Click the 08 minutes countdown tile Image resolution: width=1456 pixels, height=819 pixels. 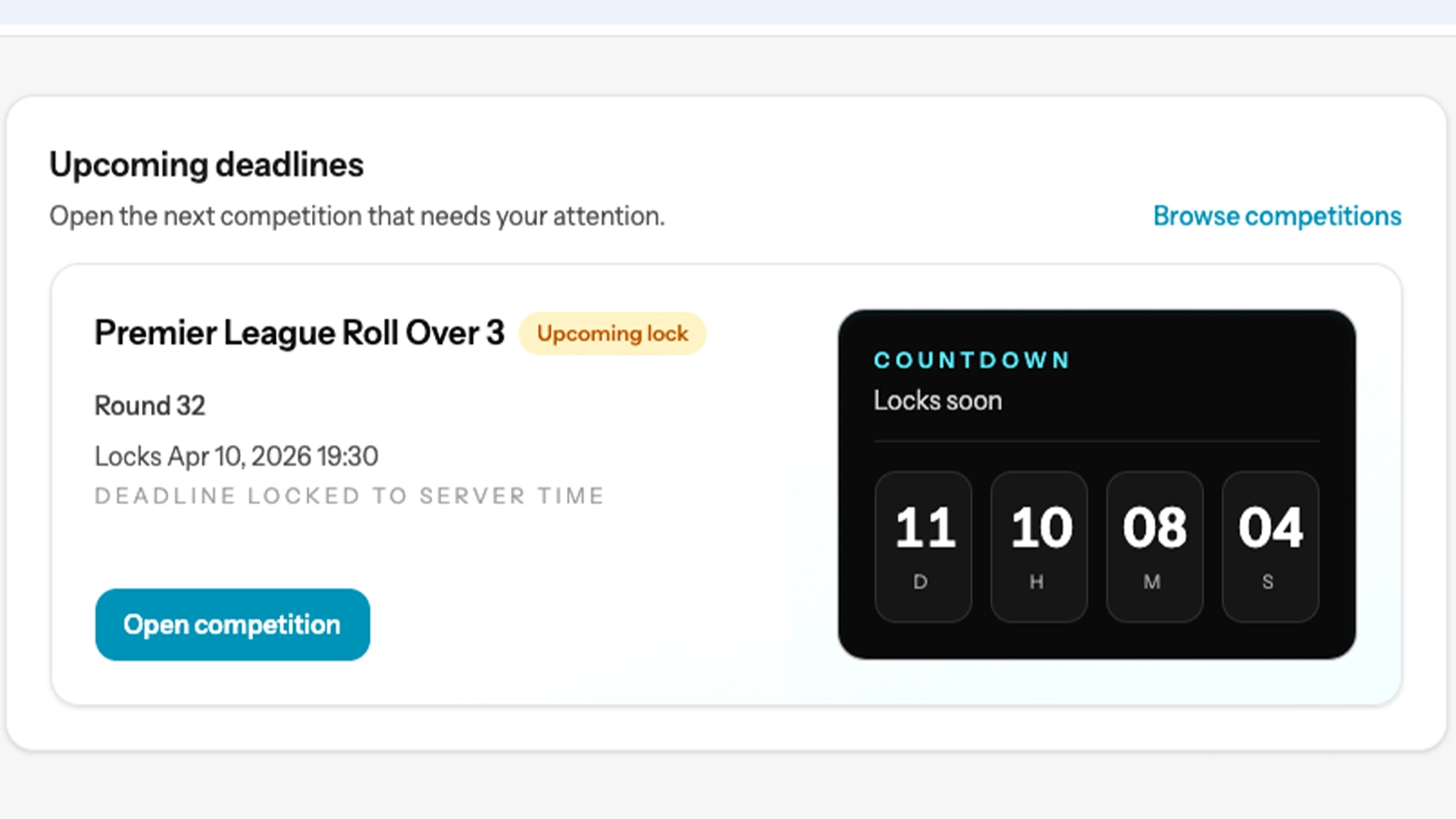click(1155, 547)
